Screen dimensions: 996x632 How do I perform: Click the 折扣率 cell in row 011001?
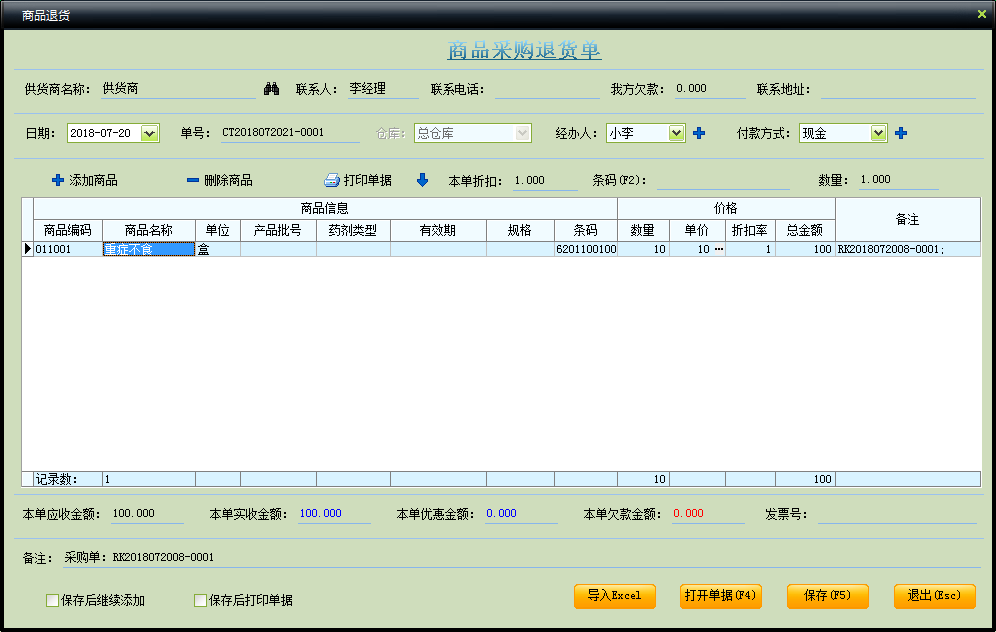[750, 249]
